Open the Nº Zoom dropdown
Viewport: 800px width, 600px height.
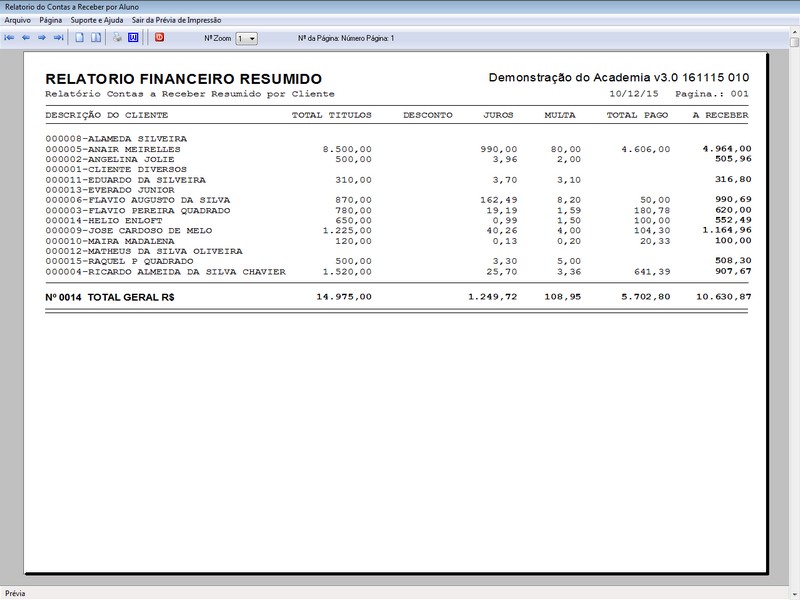pyautogui.click(x=246, y=38)
